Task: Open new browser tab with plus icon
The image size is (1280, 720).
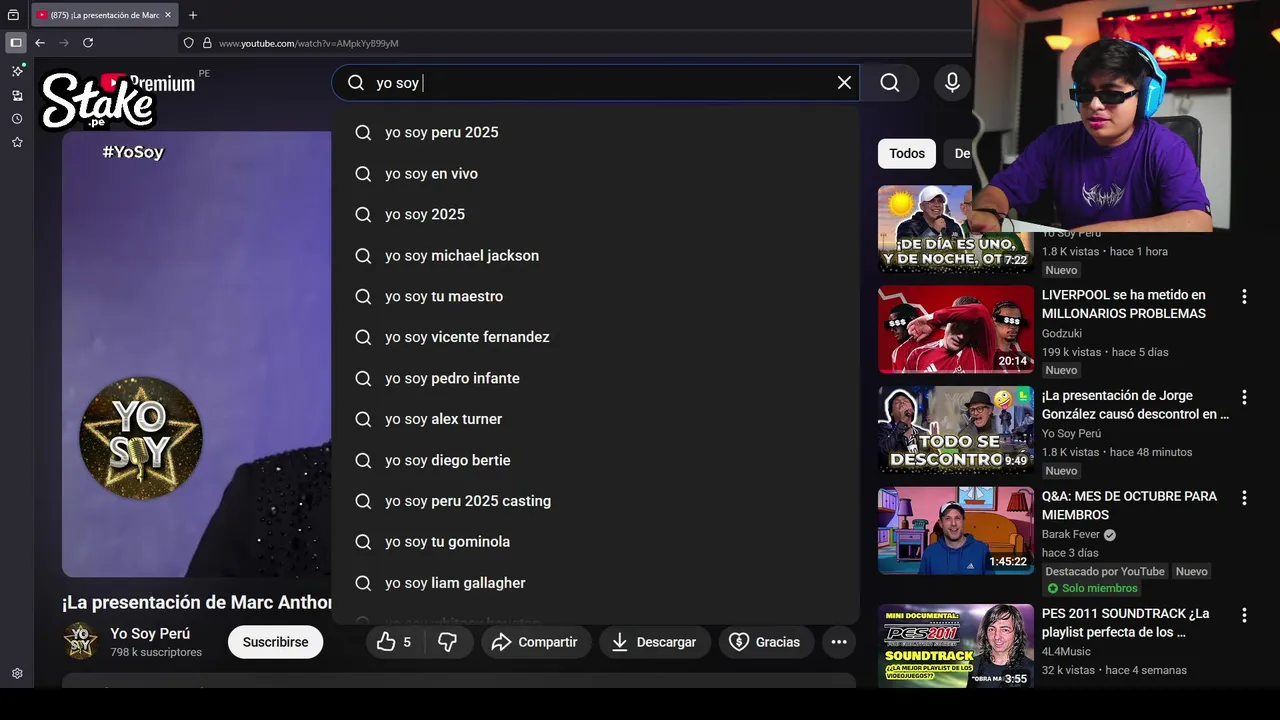Action: coord(193,15)
